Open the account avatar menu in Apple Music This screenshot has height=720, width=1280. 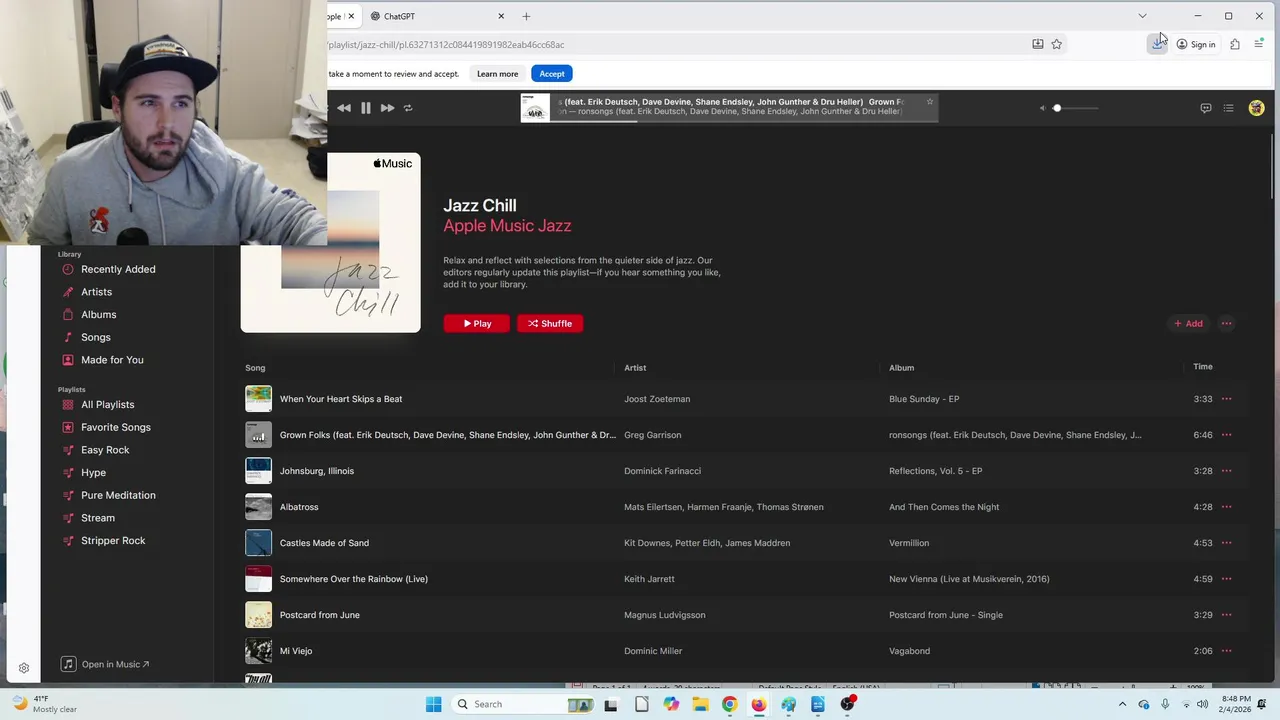[1257, 108]
